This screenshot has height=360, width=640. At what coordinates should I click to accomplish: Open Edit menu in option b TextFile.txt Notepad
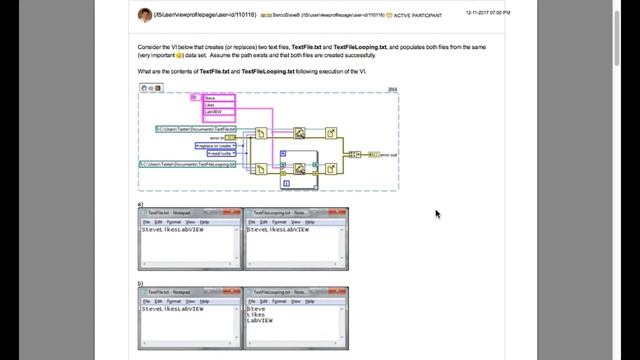point(158,301)
